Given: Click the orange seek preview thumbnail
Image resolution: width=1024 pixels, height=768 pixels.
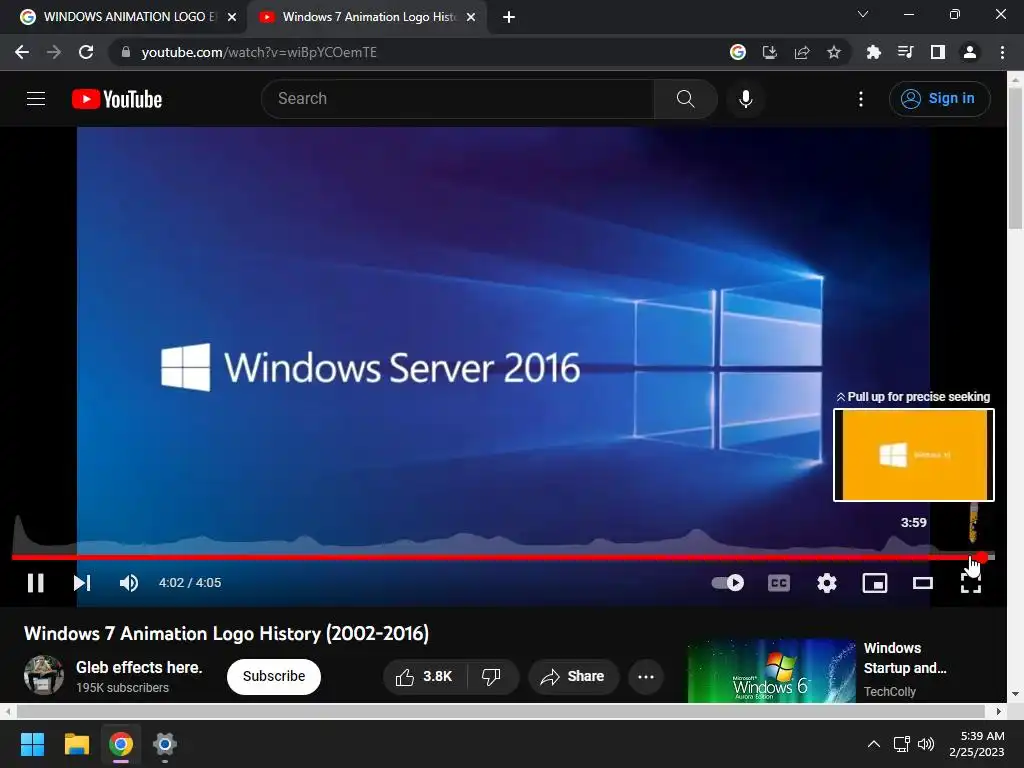Looking at the screenshot, I should pos(914,455).
